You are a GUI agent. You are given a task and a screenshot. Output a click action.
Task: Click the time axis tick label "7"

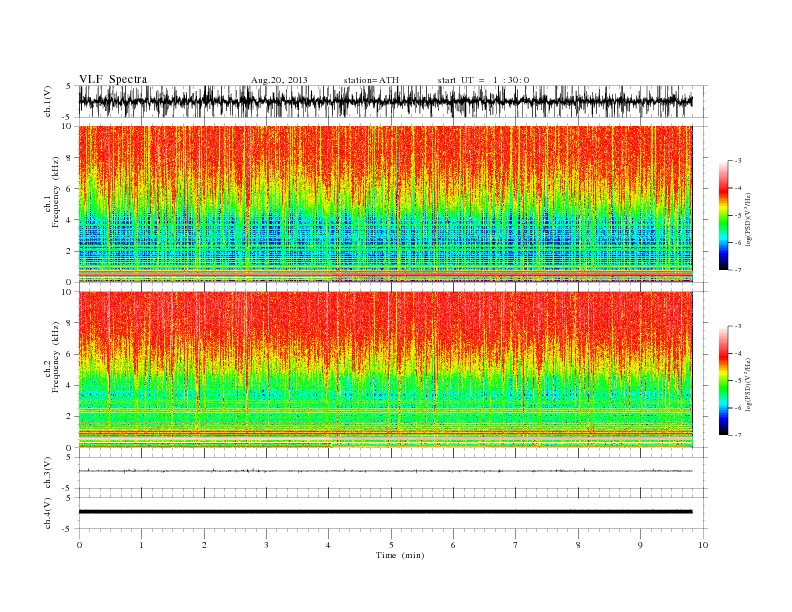pos(516,545)
